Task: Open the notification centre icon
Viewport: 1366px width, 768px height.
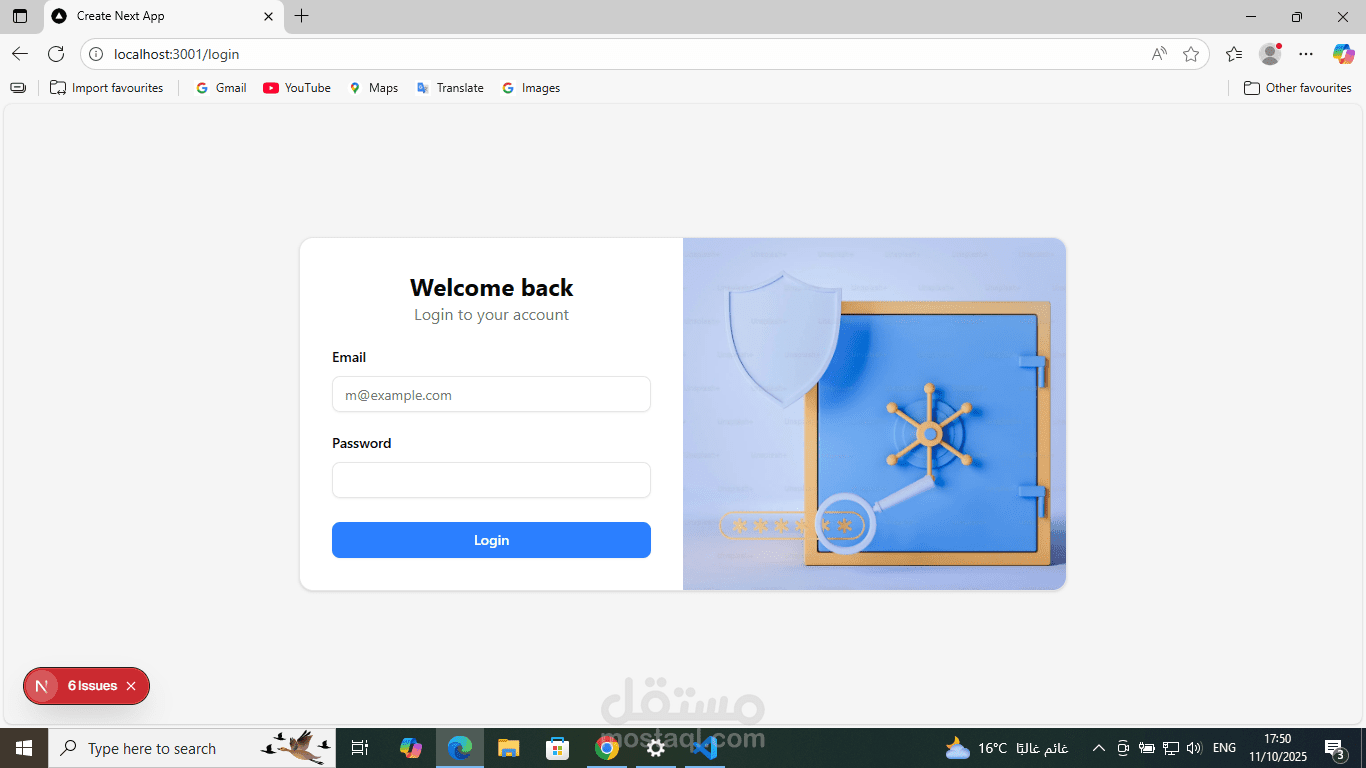Action: (x=1335, y=748)
